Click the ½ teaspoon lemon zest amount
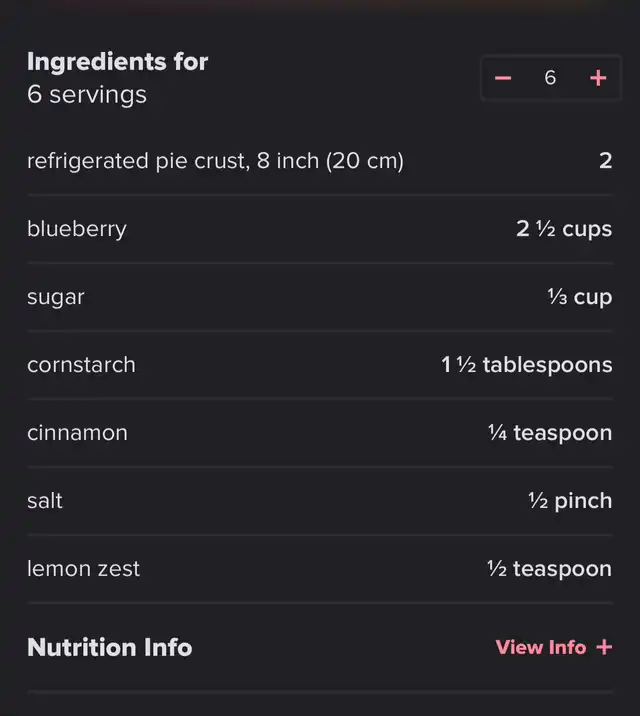The image size is (640, 716). (x=550, y=569)
